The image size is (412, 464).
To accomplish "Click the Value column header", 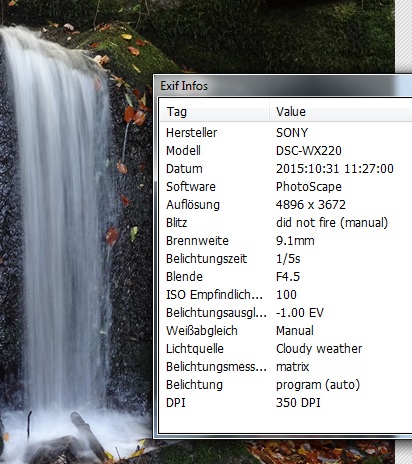I will [x=340, y=112].
